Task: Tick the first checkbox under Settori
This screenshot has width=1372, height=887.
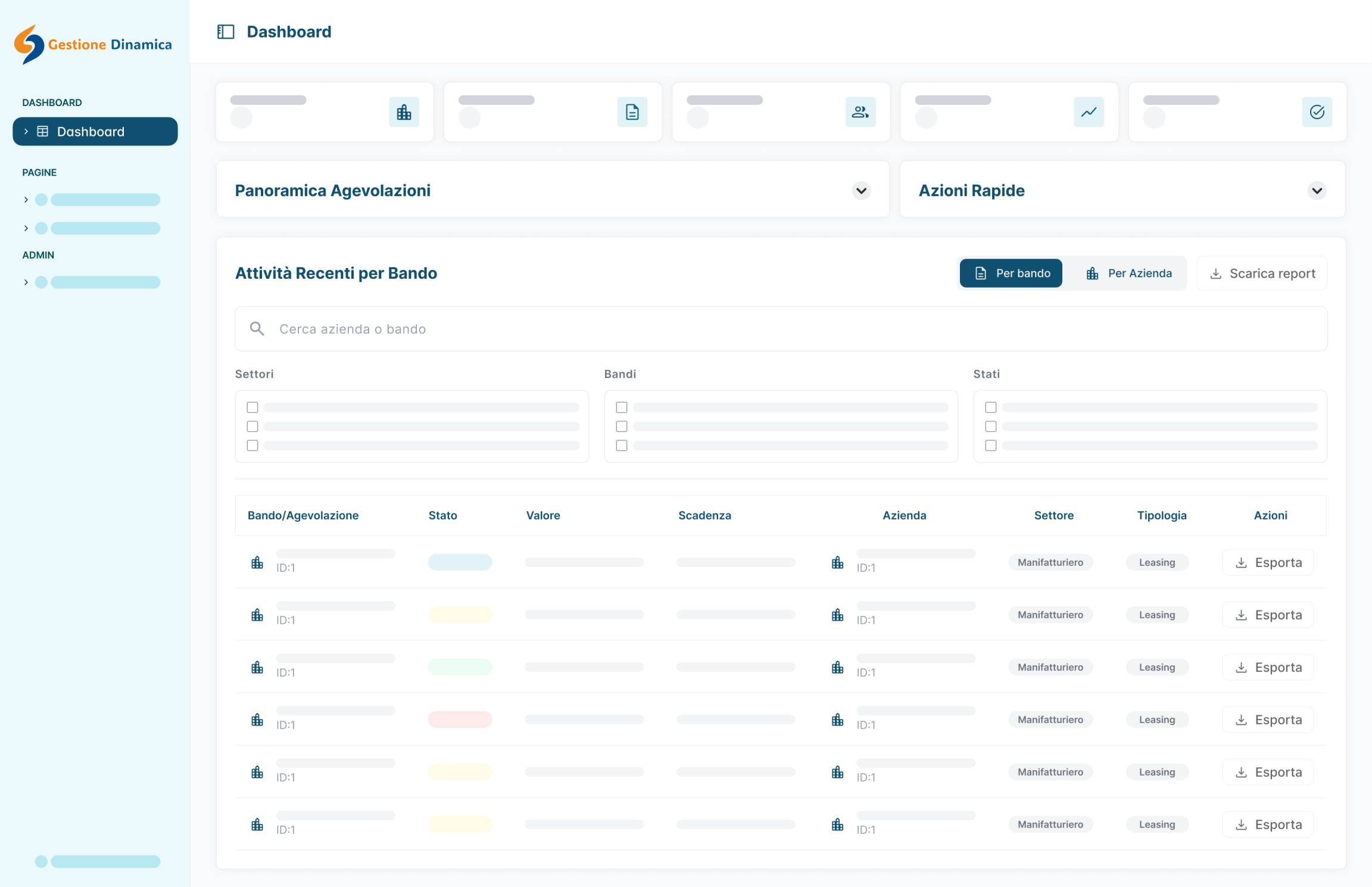Action: click(252, 407)
